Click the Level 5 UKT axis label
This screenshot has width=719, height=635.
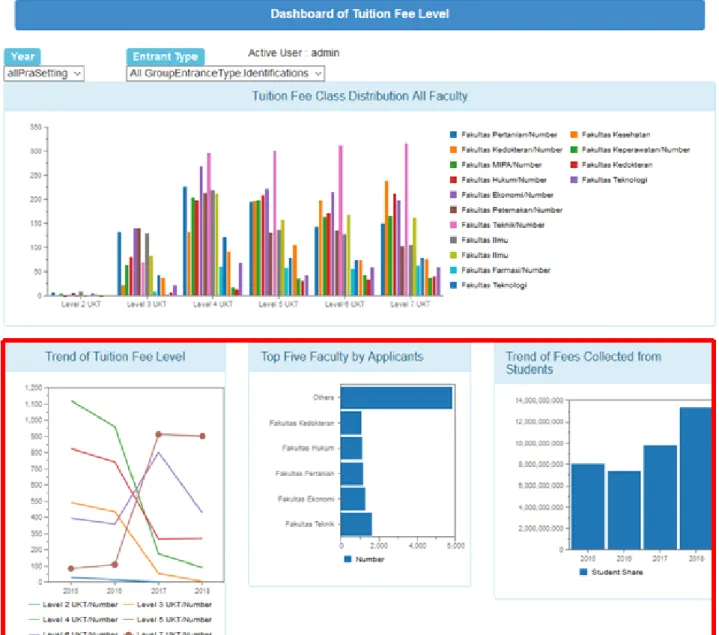click(x=278, y=304)
